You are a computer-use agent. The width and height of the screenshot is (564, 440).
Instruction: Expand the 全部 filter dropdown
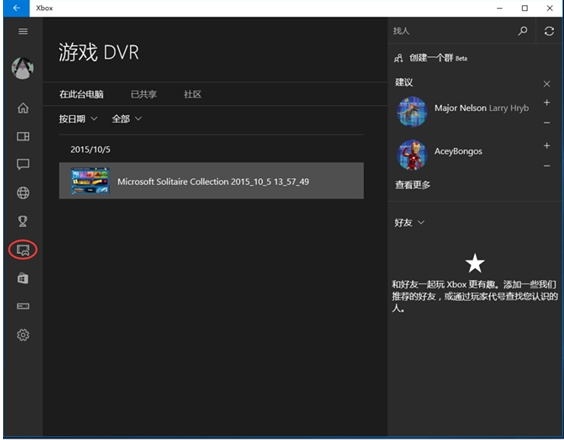click(x=127, y=119)
